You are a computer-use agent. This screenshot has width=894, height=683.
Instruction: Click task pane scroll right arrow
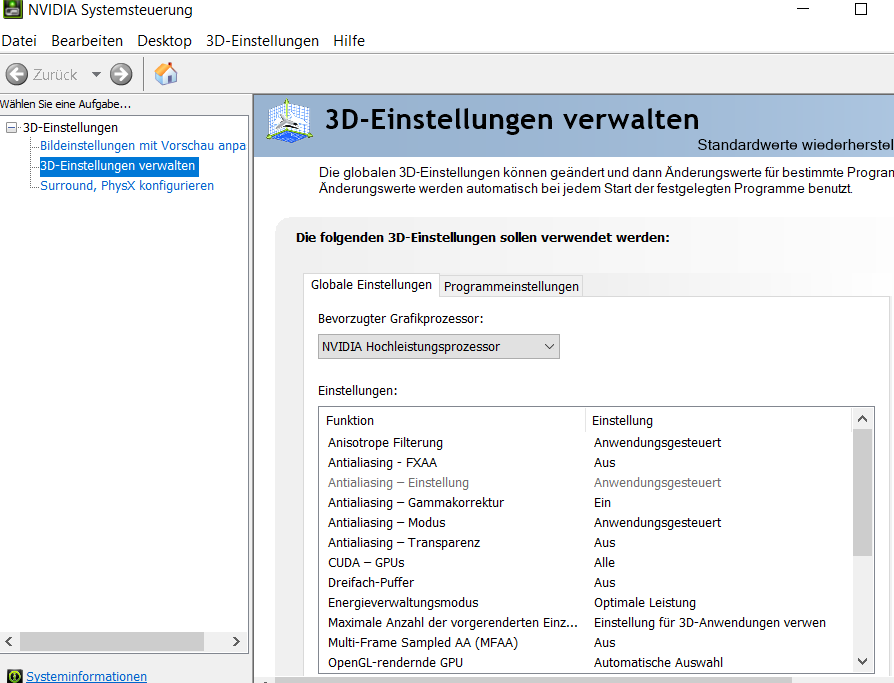(x=236, y=641)
